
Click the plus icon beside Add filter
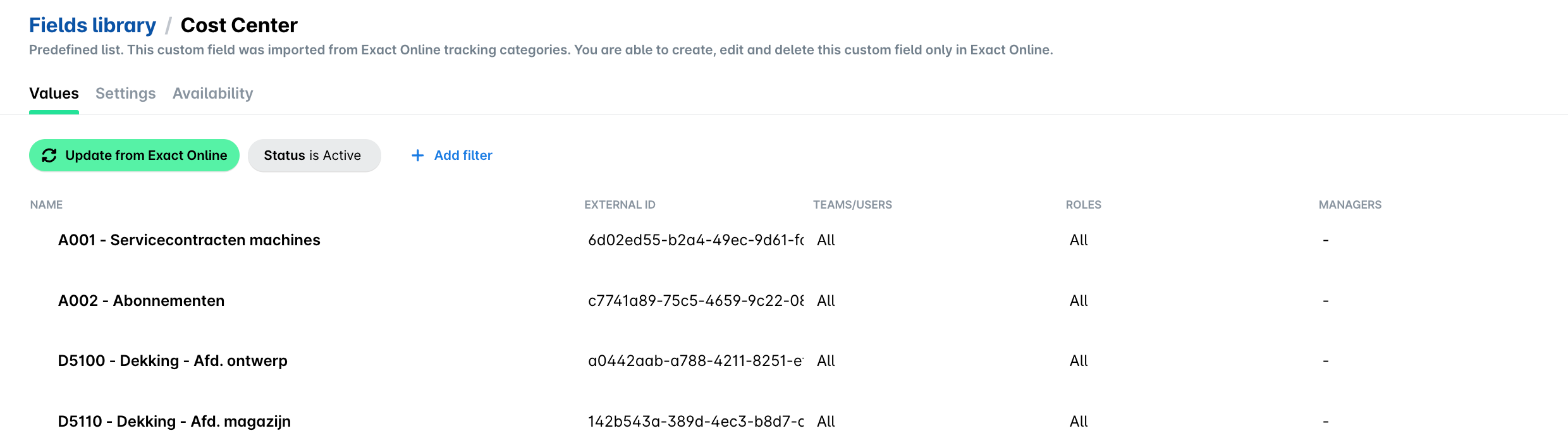pos(418,155)
